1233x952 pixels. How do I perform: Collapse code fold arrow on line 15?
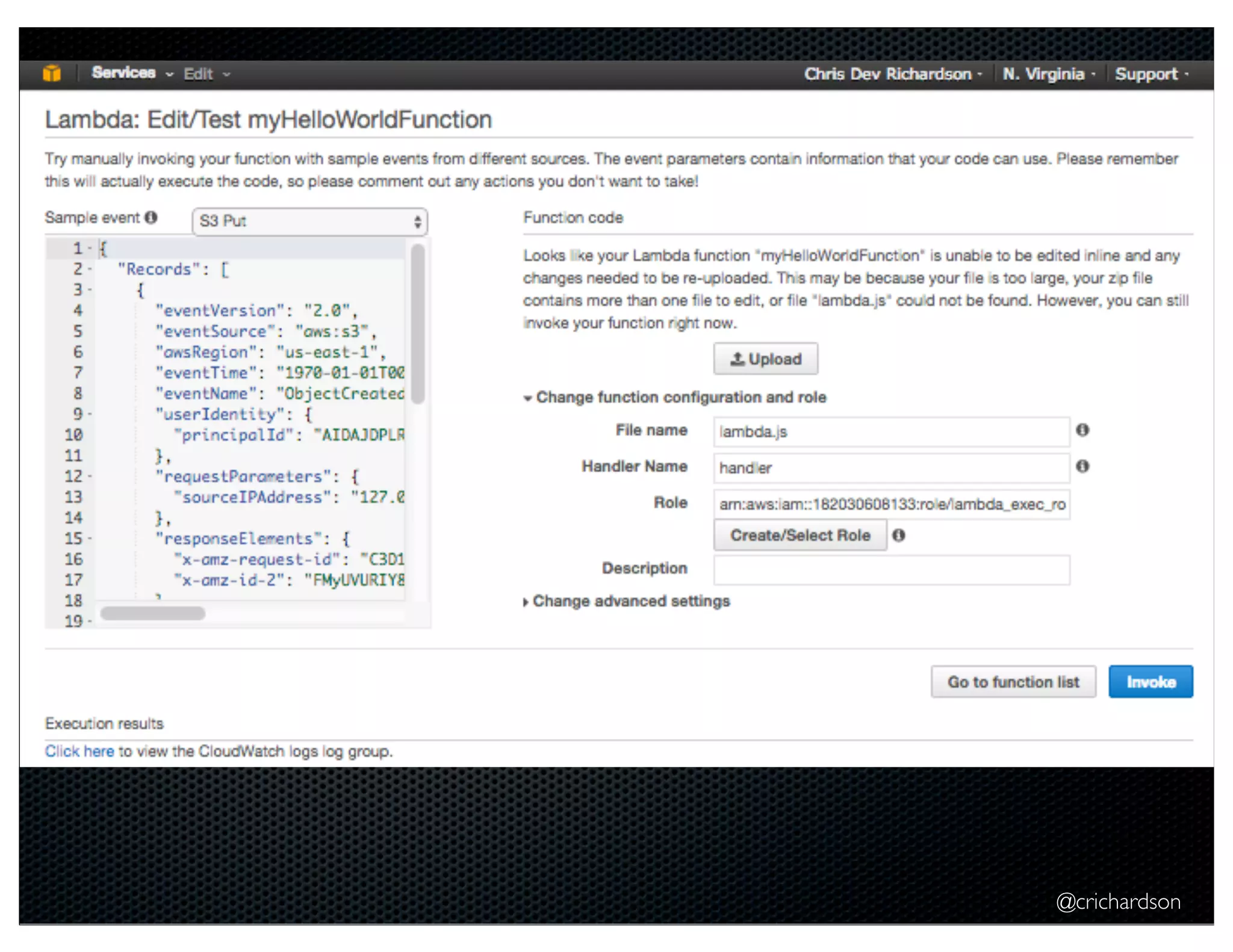click(90, 539)
